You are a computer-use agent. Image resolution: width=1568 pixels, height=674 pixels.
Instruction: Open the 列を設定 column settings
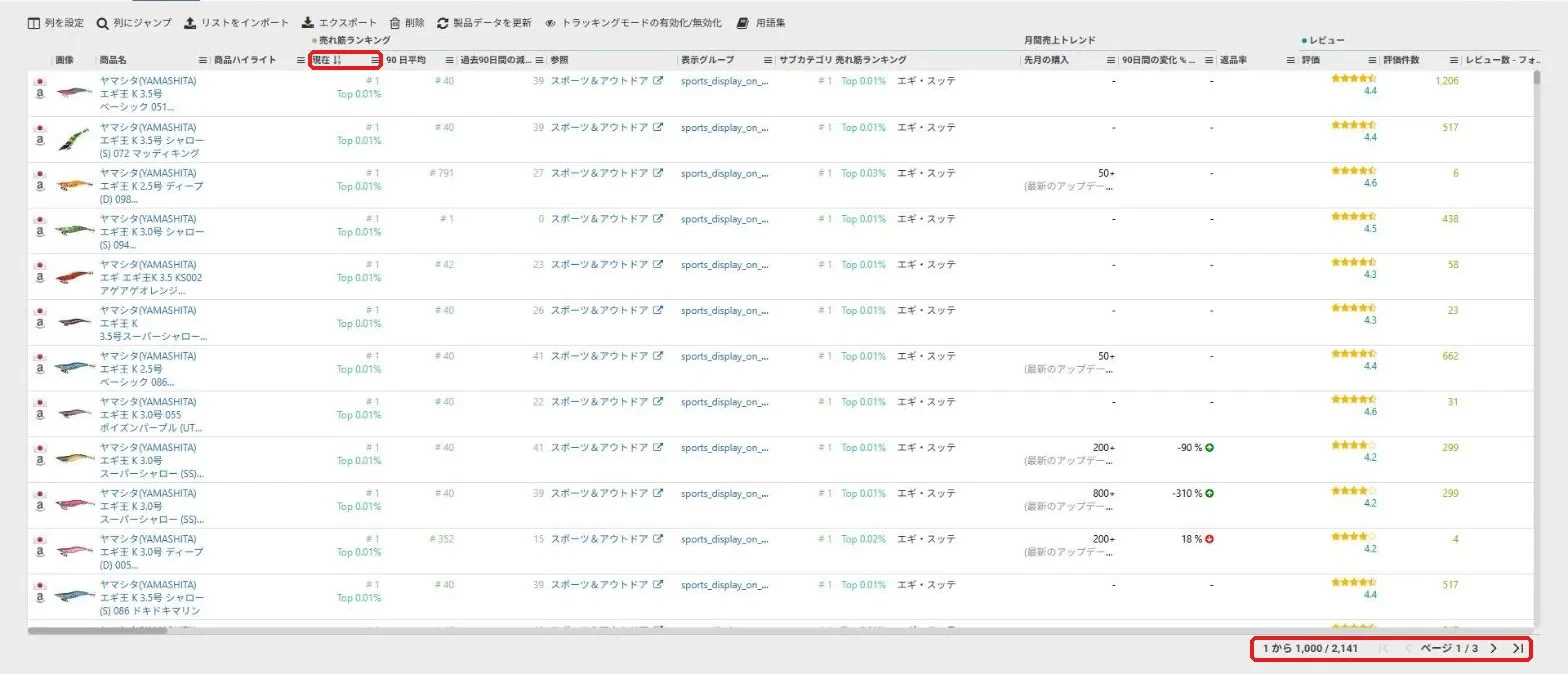tap(55, 22)
